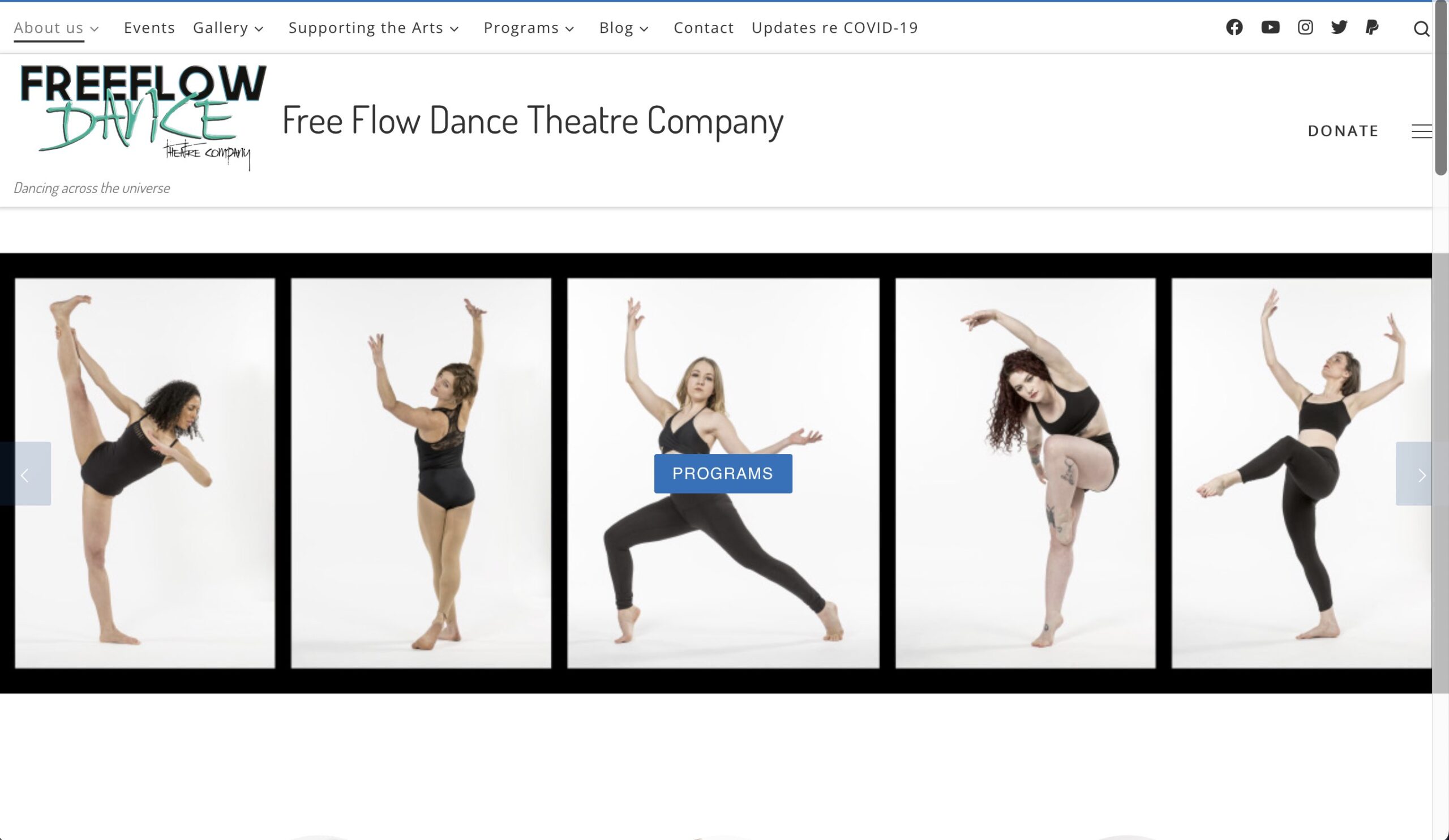Click the DONATE link
The image size is (1449, 840).
(1343, 131)
